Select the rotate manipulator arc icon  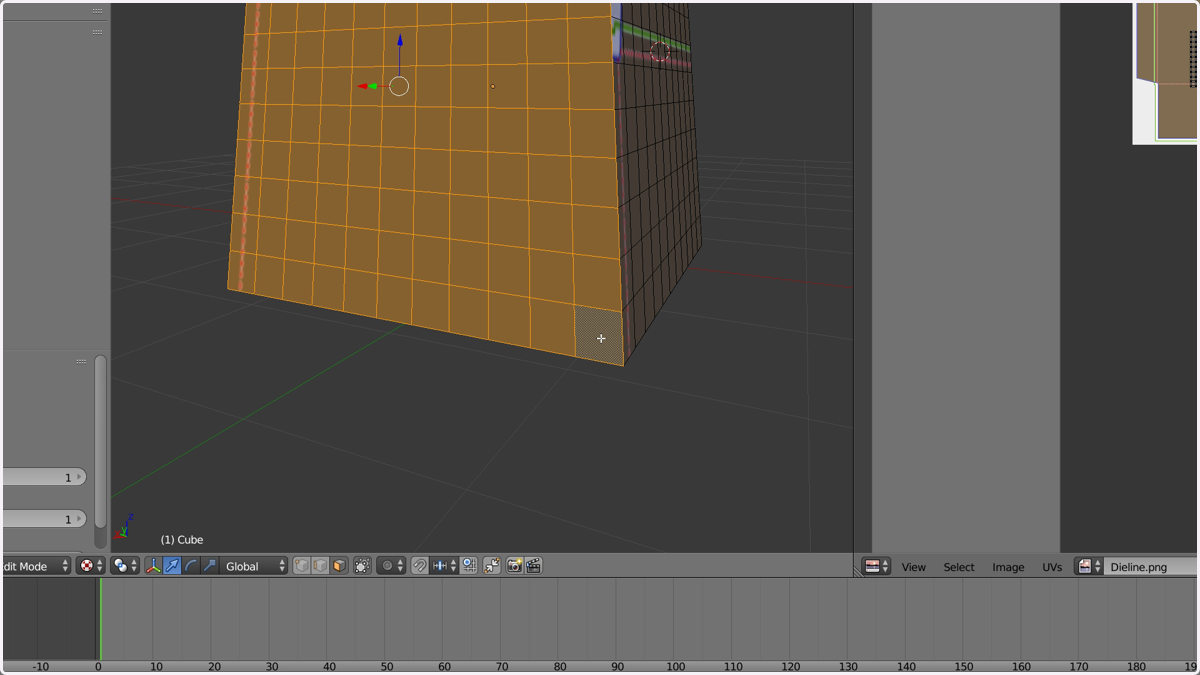tap(191, 566)
